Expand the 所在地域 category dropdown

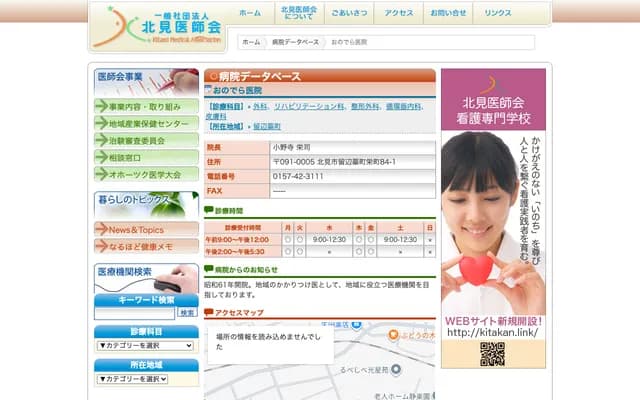coord(146,379)
